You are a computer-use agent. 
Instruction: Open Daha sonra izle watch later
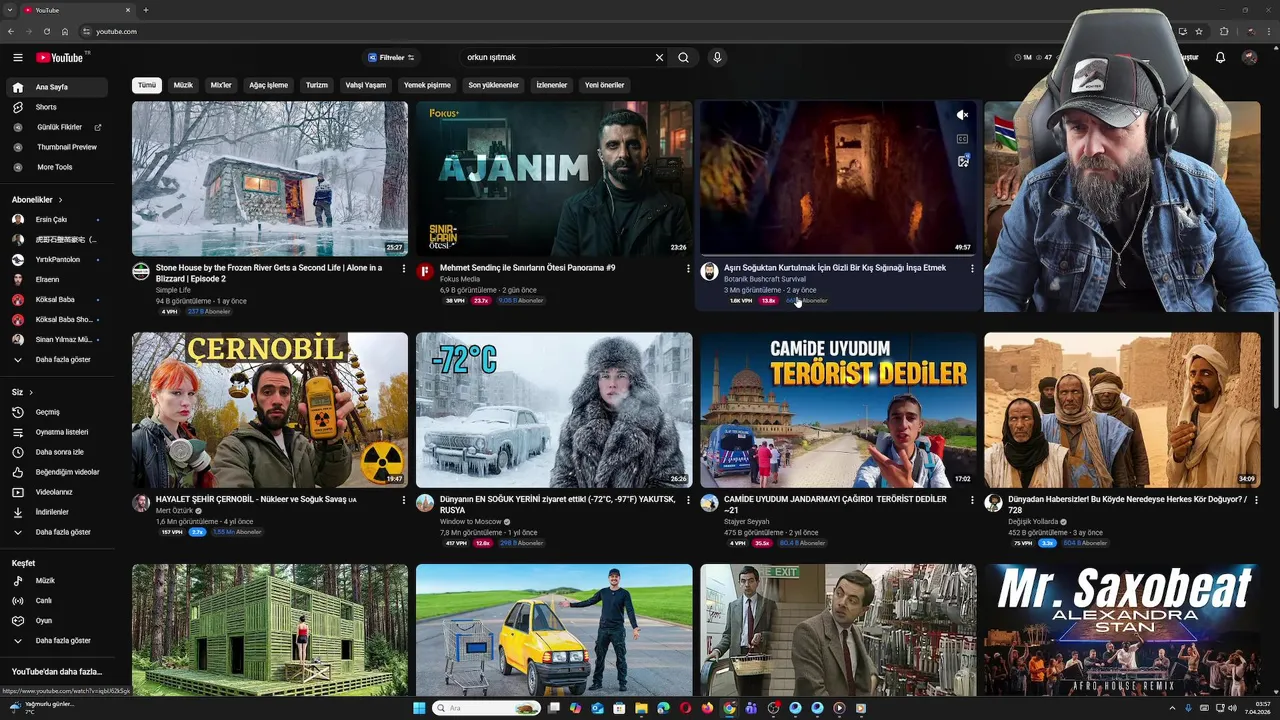click(x=55, y=452)
